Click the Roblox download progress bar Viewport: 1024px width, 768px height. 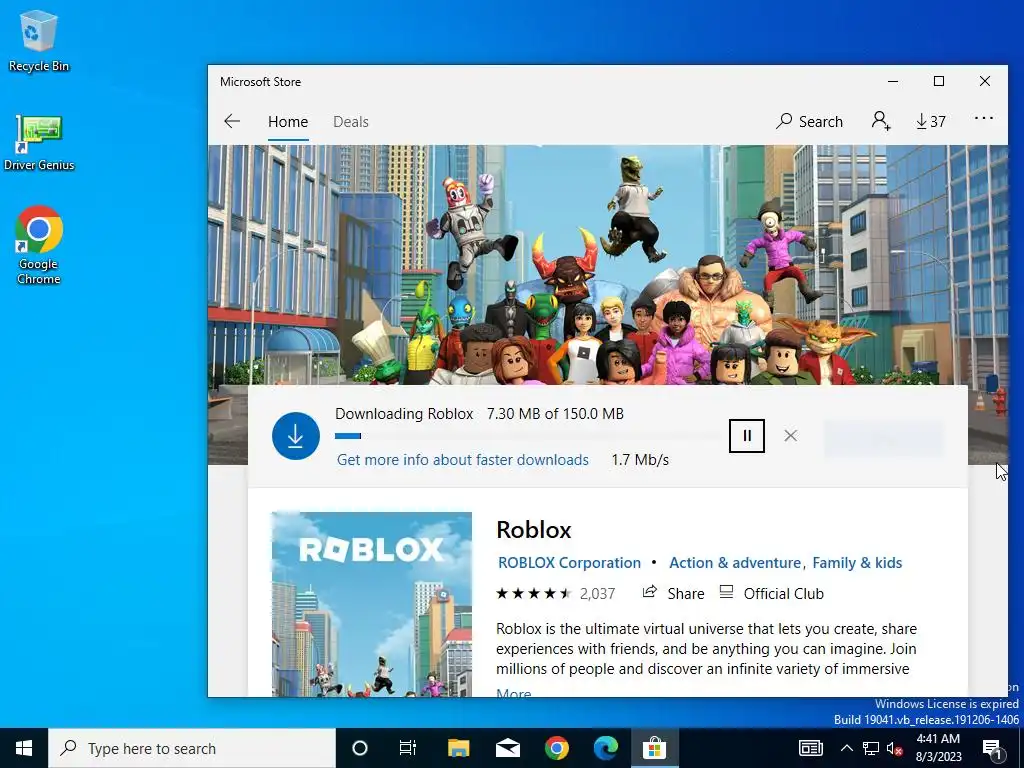click(529, 436)
